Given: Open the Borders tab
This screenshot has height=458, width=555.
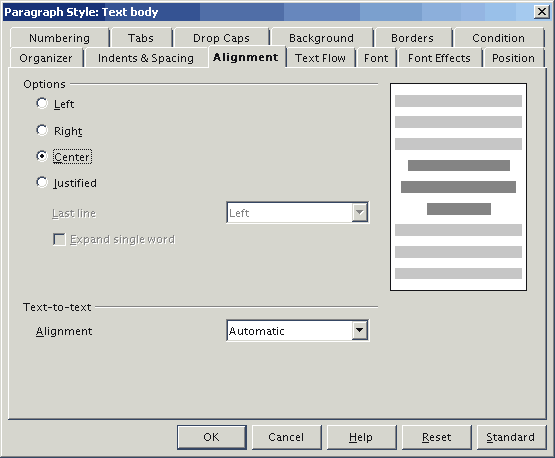Looking at the screenshot, I should (x=412, y=38).
